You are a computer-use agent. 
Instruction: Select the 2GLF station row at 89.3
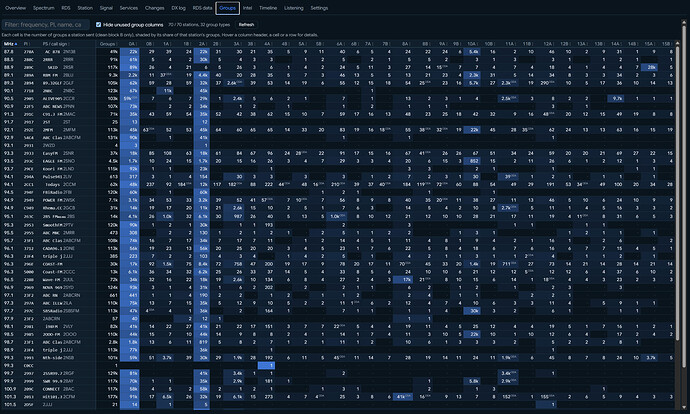(x=338, y=83)
